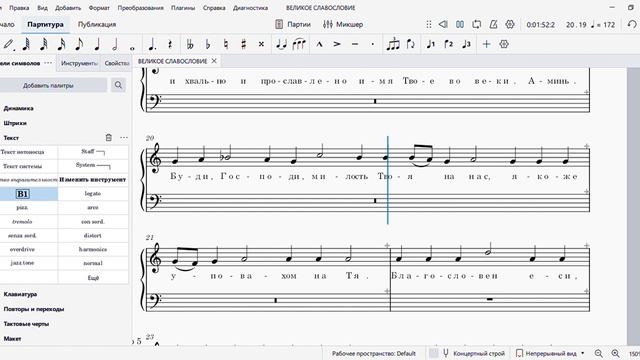Image resolution: width=640 pixels, height=360 pixels.
Task: Collapse the Текст palette
Action: tap(11, 138)
